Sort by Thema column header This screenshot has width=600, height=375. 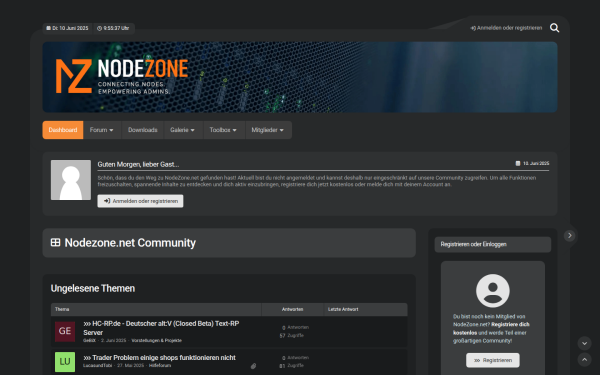(62, 309)
